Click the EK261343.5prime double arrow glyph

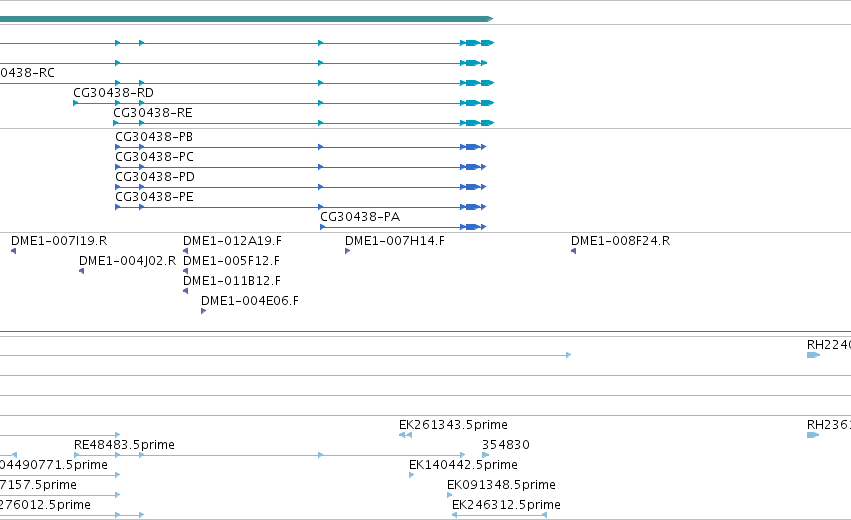pyautogui.click(x=405, y=435)
